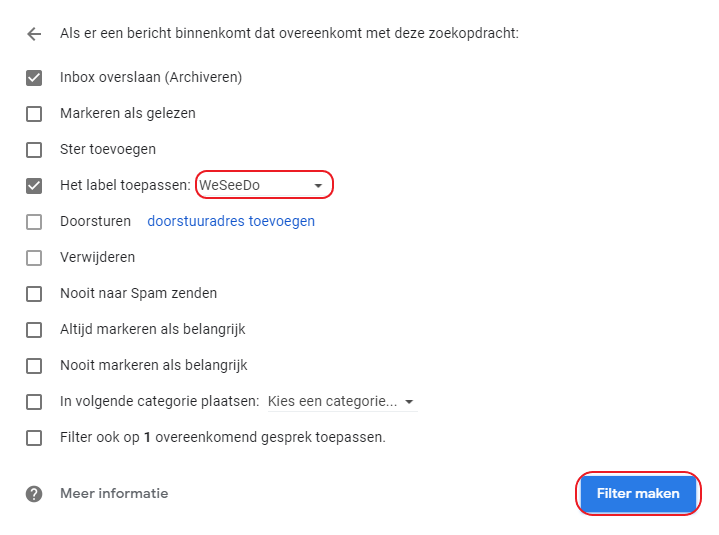Image resolution: width=719 pixels, height=535 pixels.
Task: Open the Meer informatie link
Action: pos(114,494)
